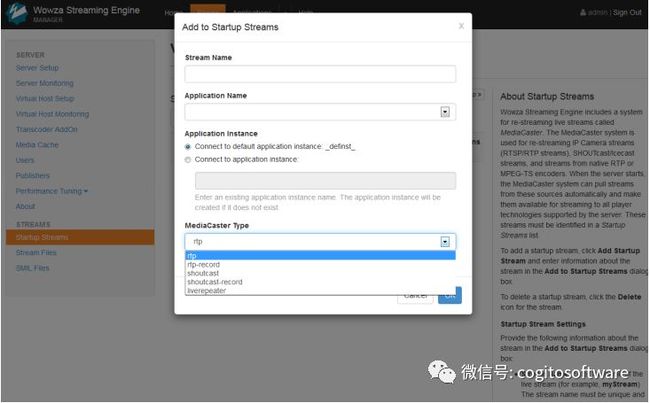Select Connect to application instance radio

pos(188,160)
